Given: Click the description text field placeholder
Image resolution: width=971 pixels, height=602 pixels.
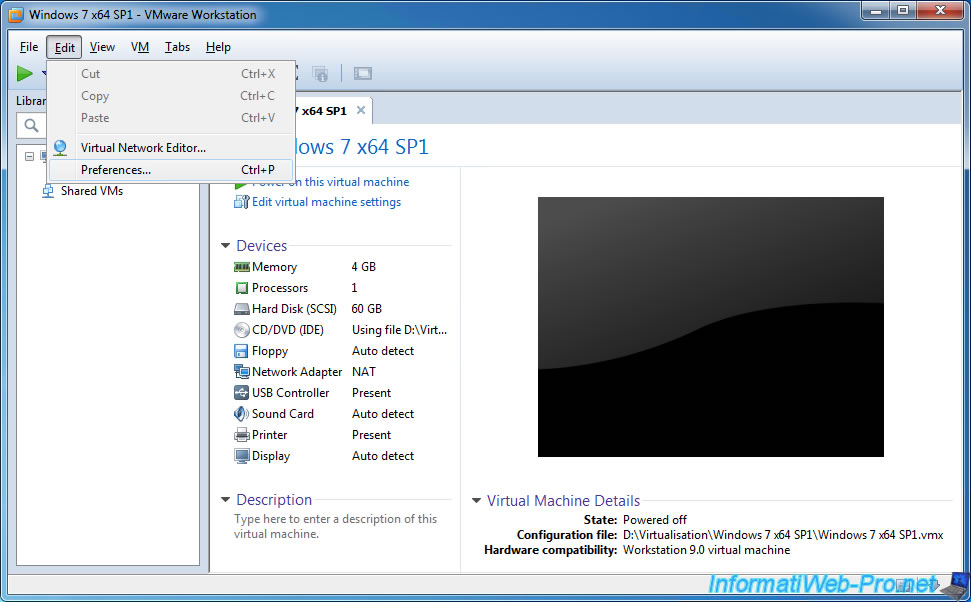Looking at the screenshot, I should click(x=336, y=526).
